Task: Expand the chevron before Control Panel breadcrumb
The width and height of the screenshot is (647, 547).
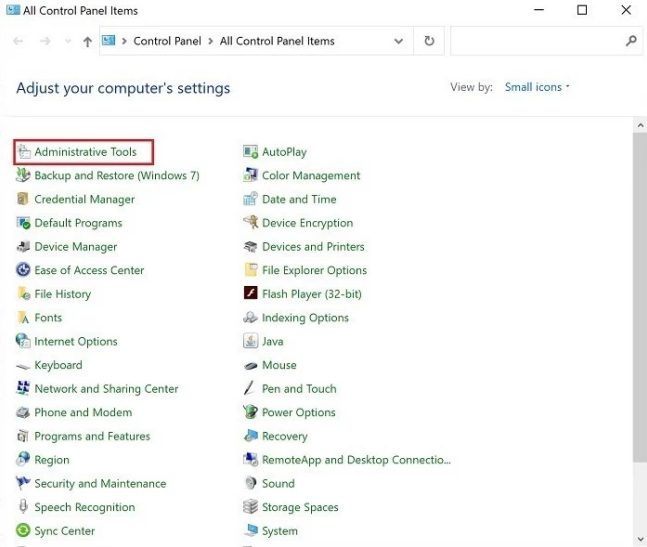Action: pyautogui.click(x=124, y=41)
